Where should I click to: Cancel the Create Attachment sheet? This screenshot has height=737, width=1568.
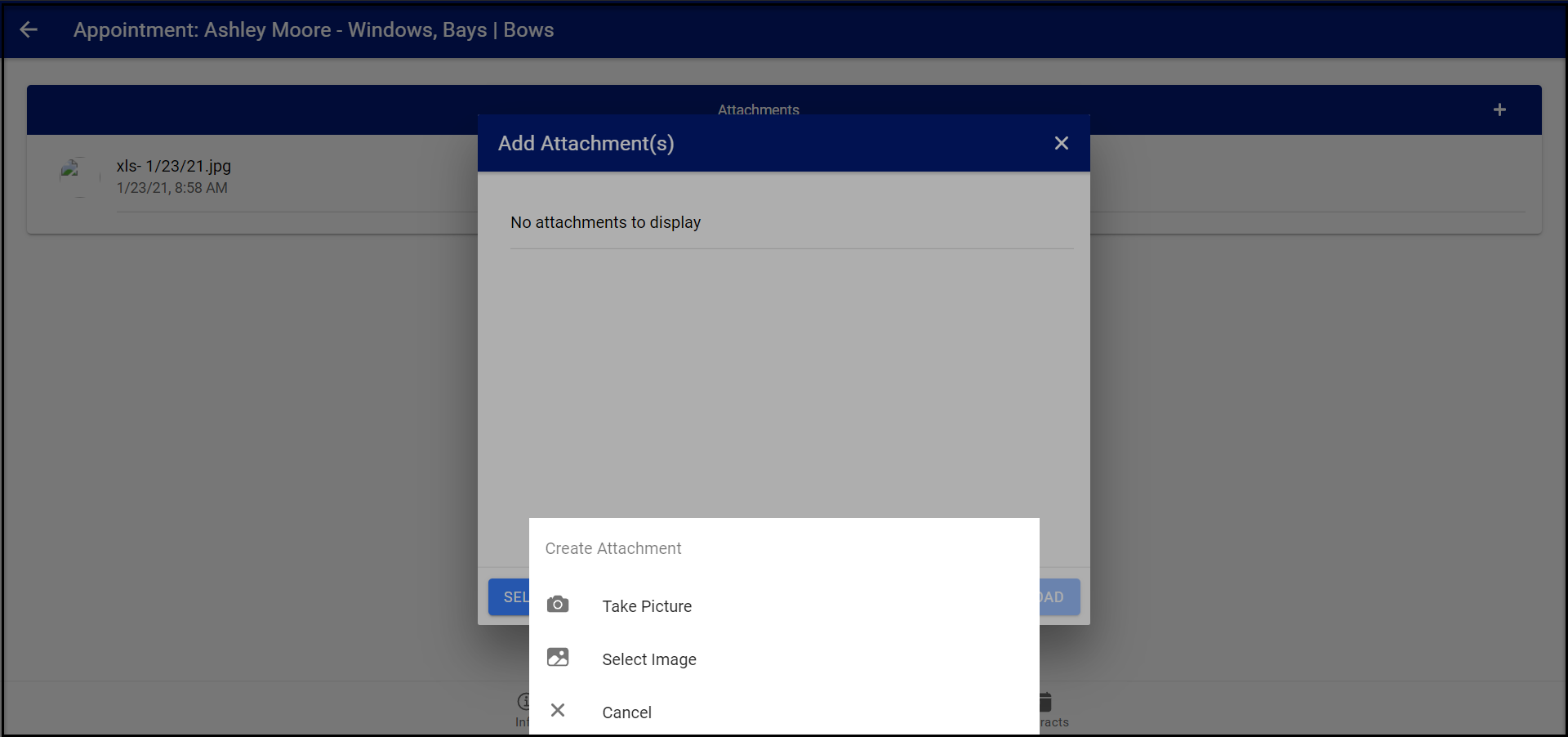tap(784, 712)
